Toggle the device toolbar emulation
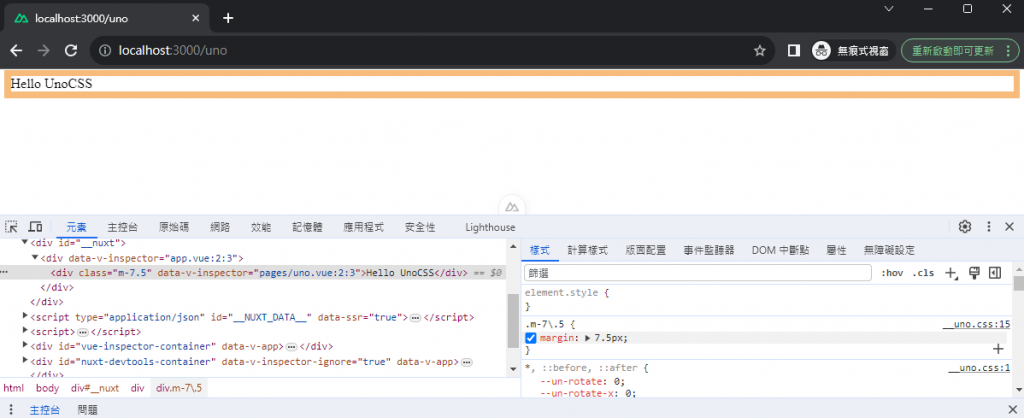The height and width of the screenshot is (418, 1024). 35,227
